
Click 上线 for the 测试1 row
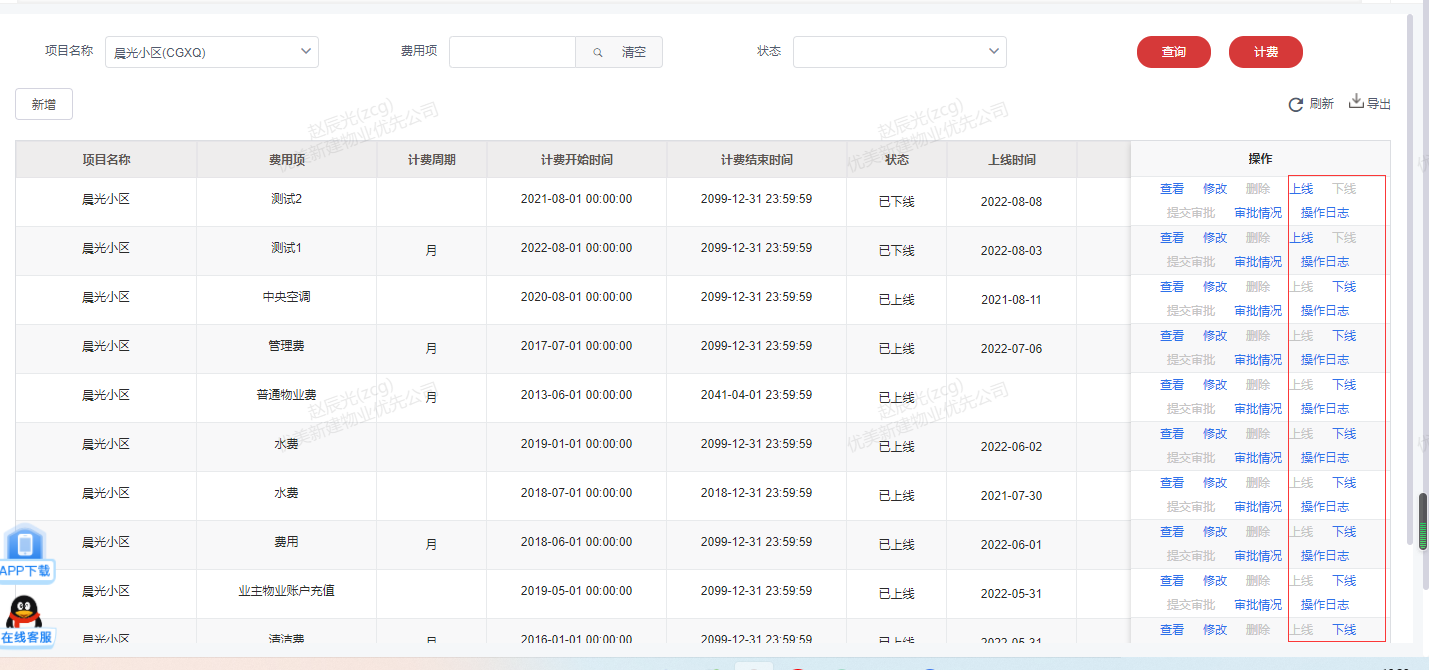1301,238
